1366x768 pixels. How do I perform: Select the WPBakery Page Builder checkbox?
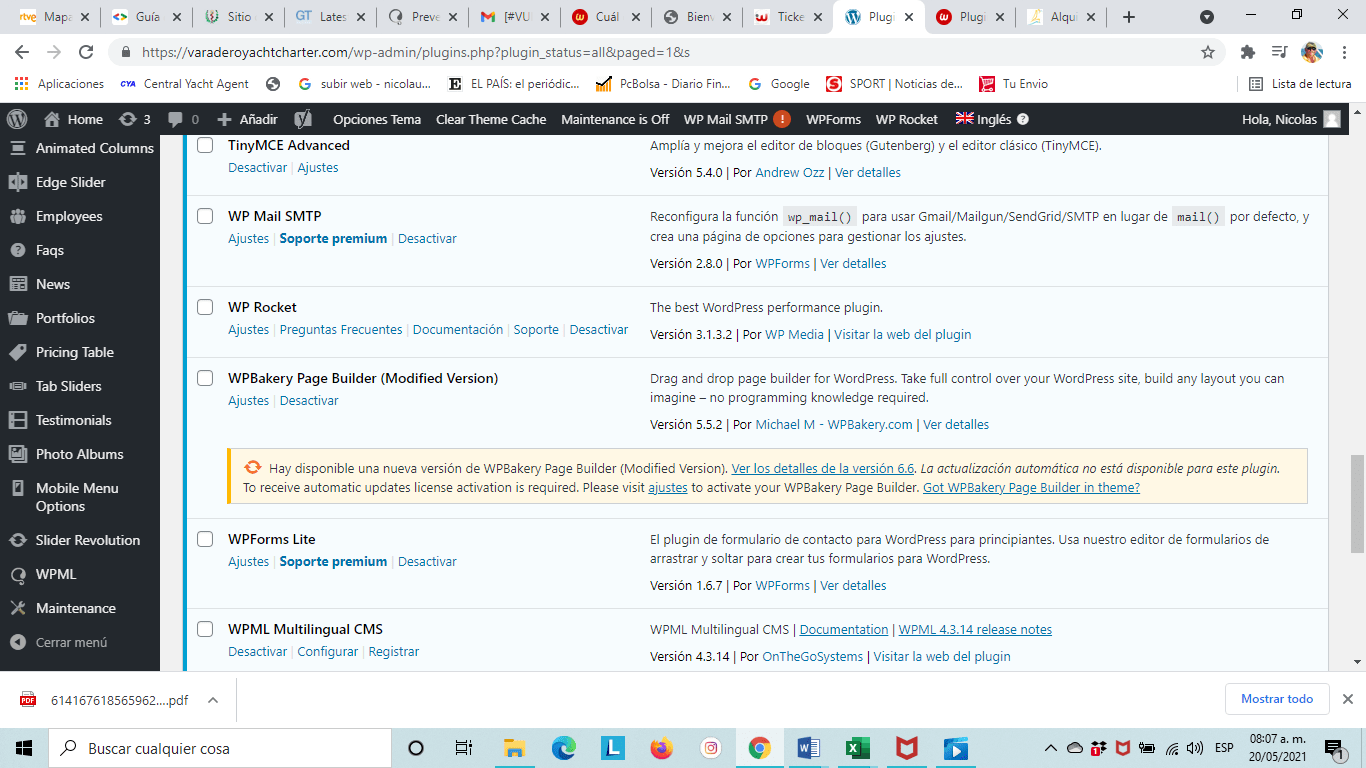click(205, 378)
